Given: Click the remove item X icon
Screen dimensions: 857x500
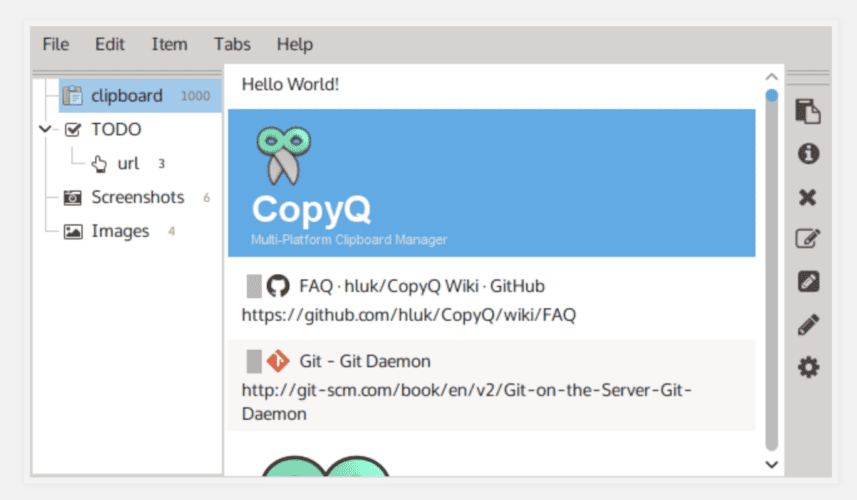Looking at the screenshot, I should tap(807, 197).
